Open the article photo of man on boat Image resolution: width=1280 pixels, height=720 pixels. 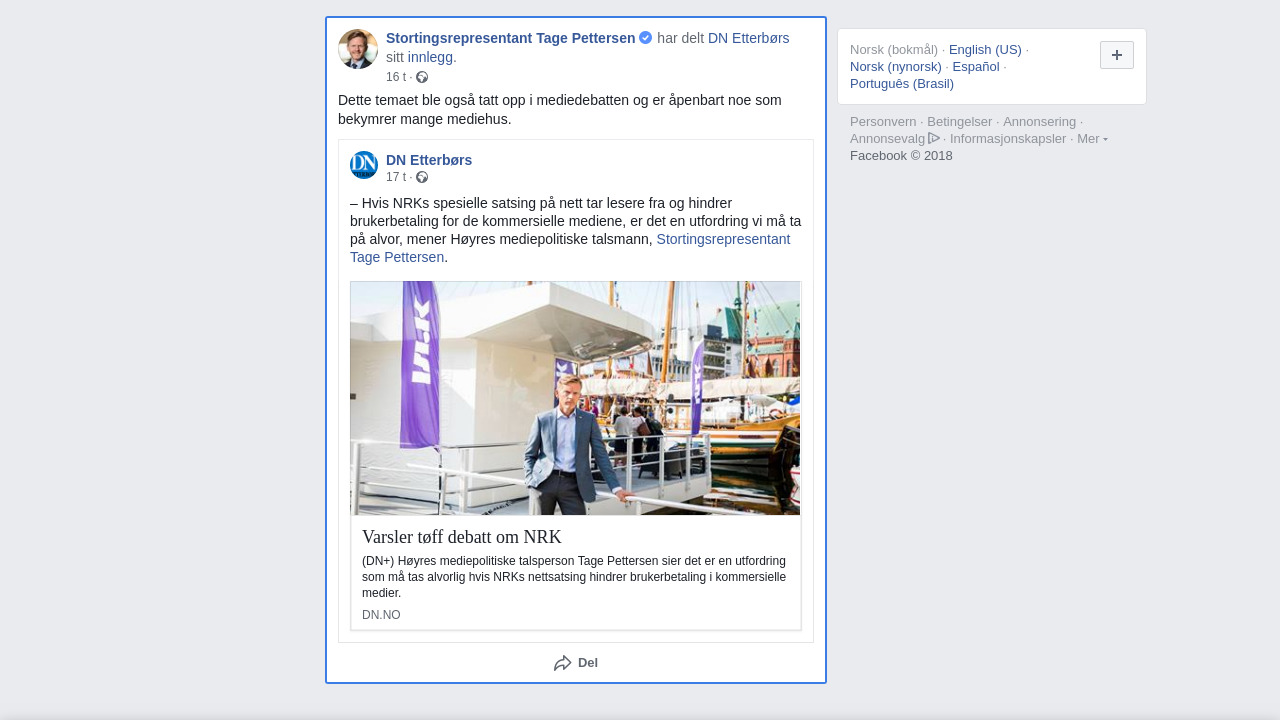(x=575, y=398)
